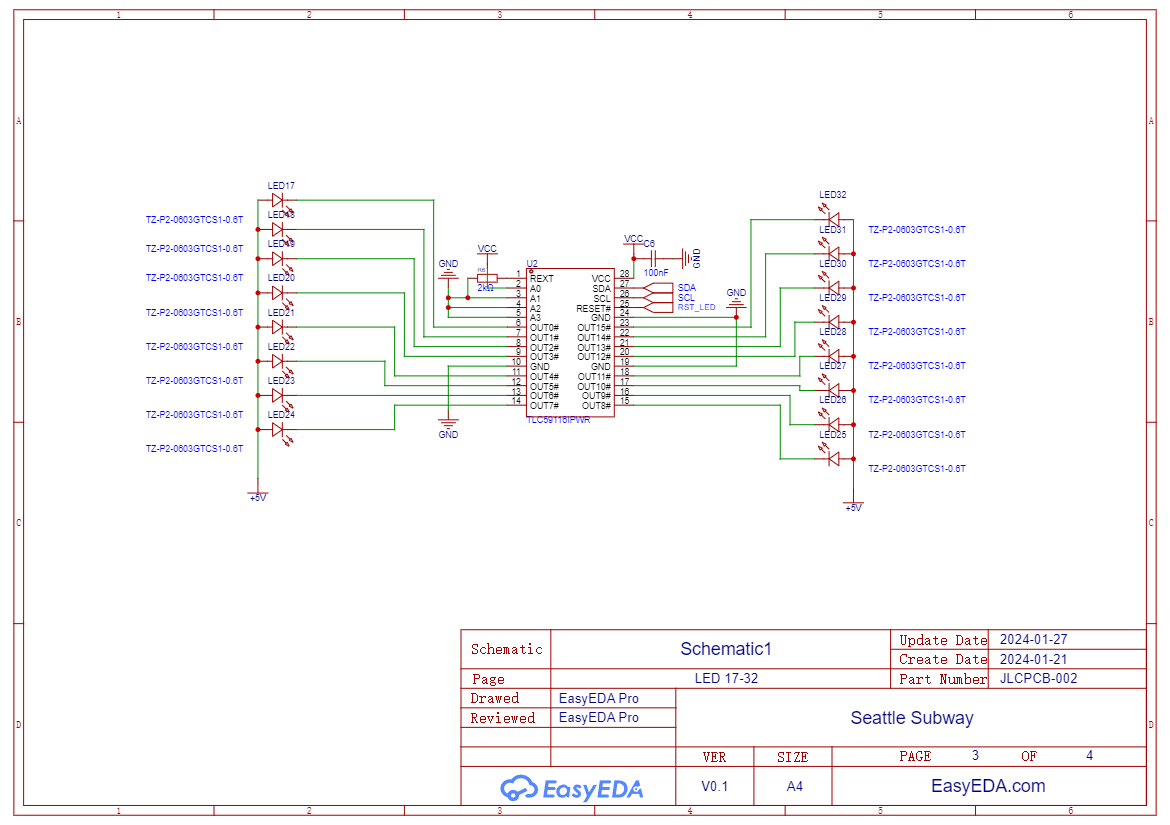The height and width of the screenshot is (825, 1170).
Task: Select the U2 IC body
Action: (571, 342)
